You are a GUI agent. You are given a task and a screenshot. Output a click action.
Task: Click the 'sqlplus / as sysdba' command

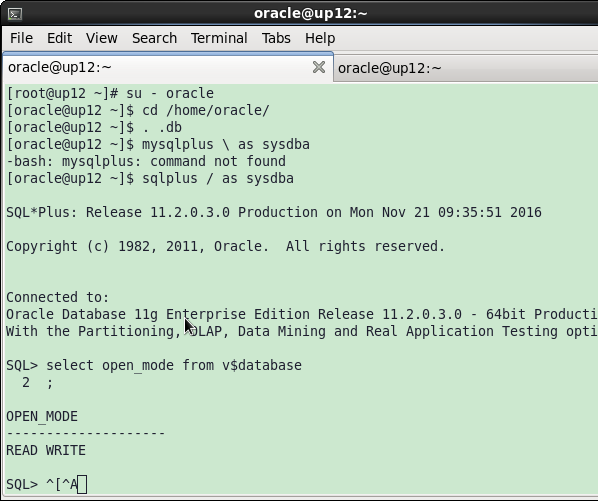pos(218,178)
